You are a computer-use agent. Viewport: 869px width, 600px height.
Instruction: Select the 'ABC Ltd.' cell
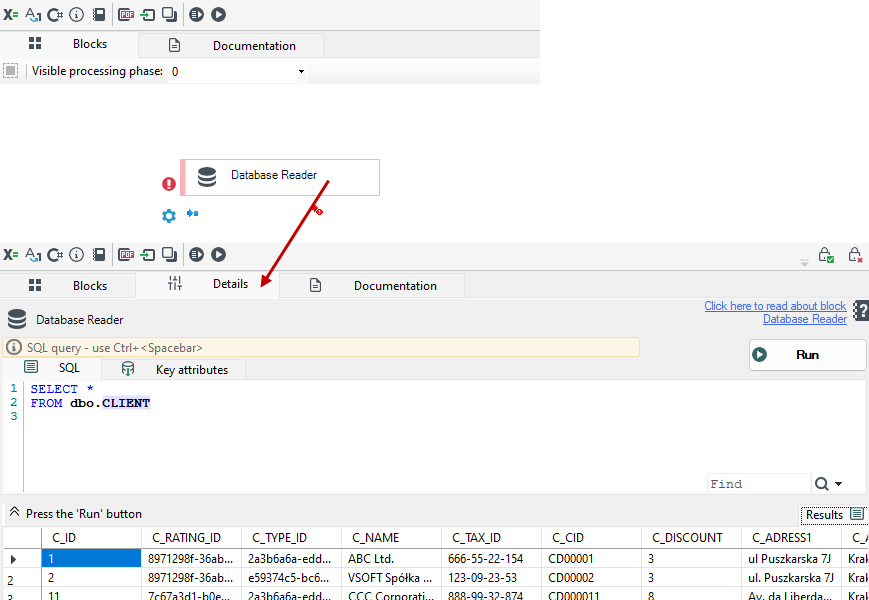click(x=391, y=560)
